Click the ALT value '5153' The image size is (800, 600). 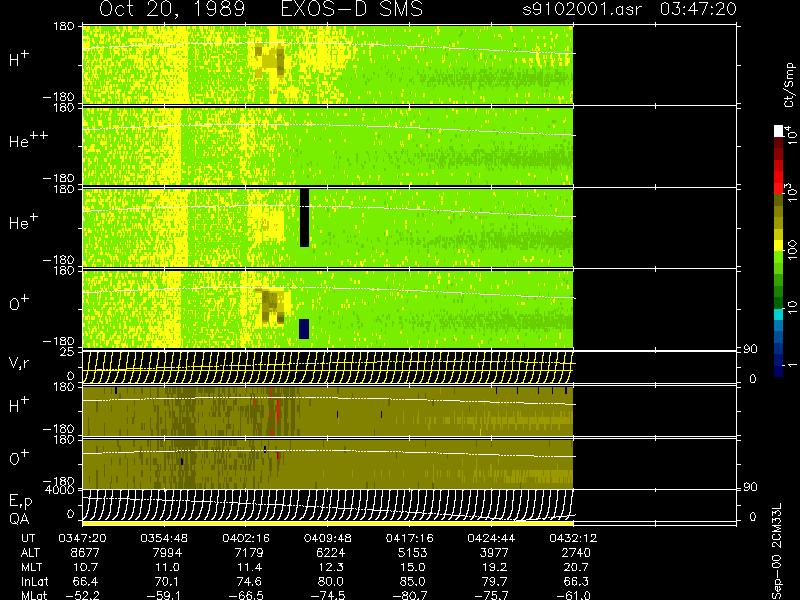(412, 553)
